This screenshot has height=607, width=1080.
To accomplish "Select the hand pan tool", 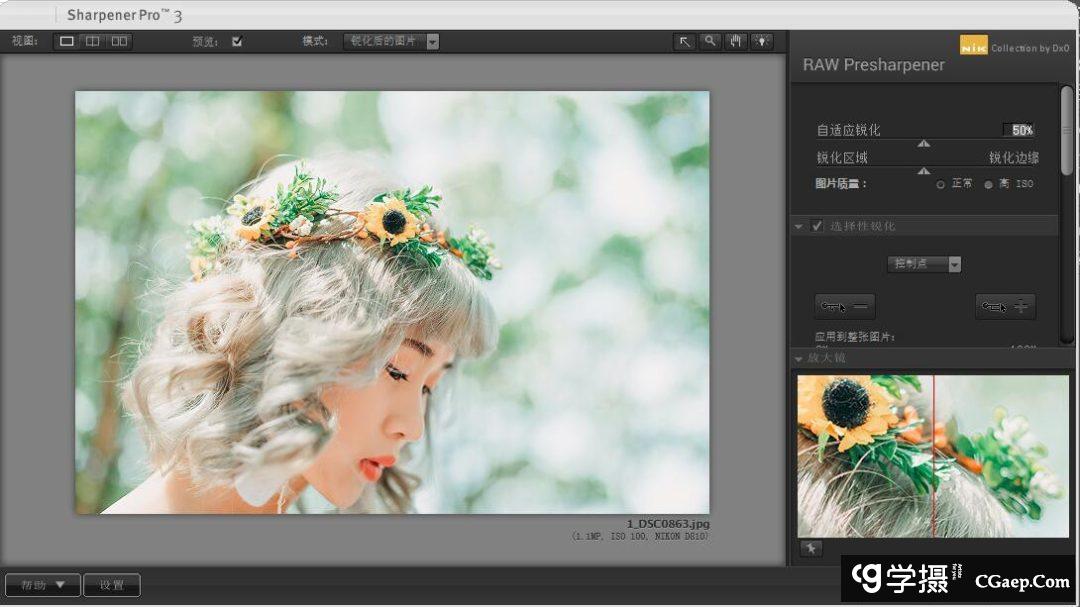I will coord(736,41).
